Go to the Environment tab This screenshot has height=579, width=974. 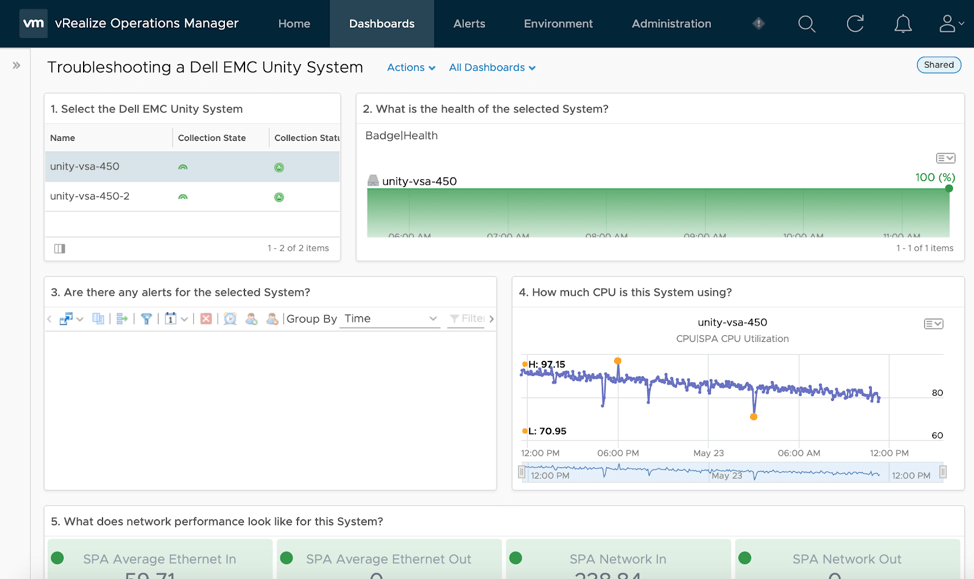click(x=558, y=24)
